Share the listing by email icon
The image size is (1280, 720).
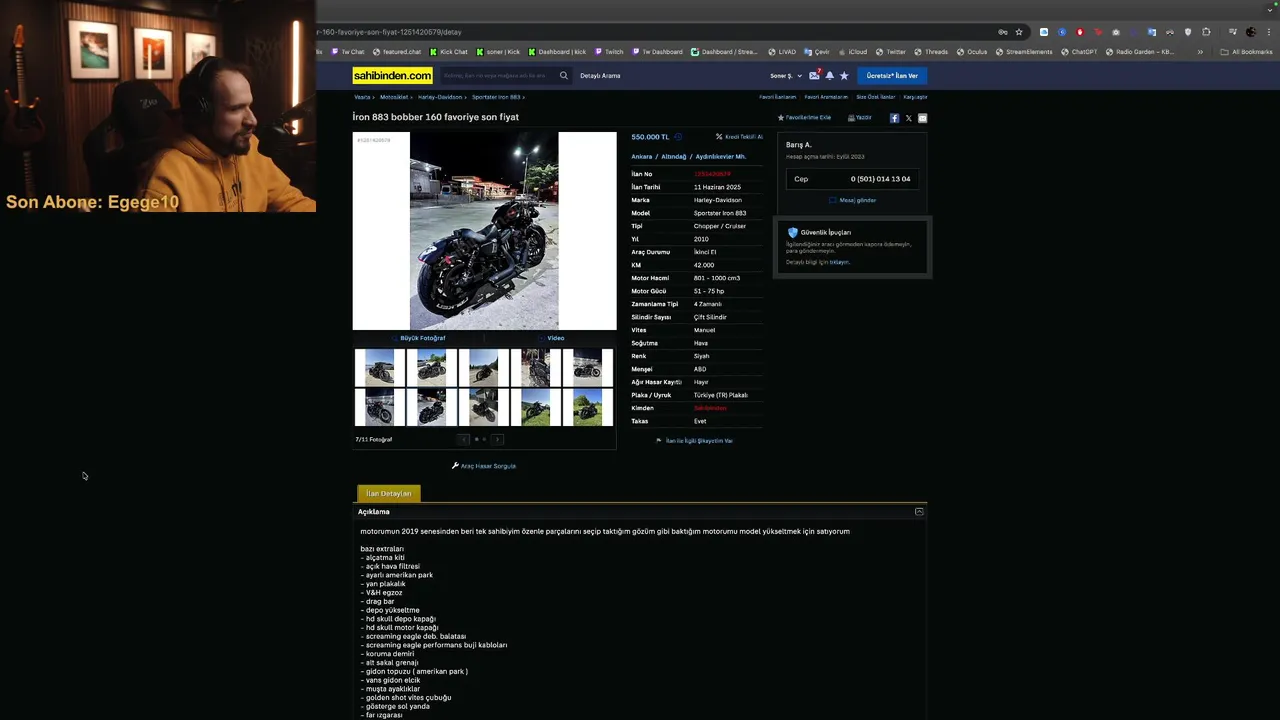[x=922, y=118]
